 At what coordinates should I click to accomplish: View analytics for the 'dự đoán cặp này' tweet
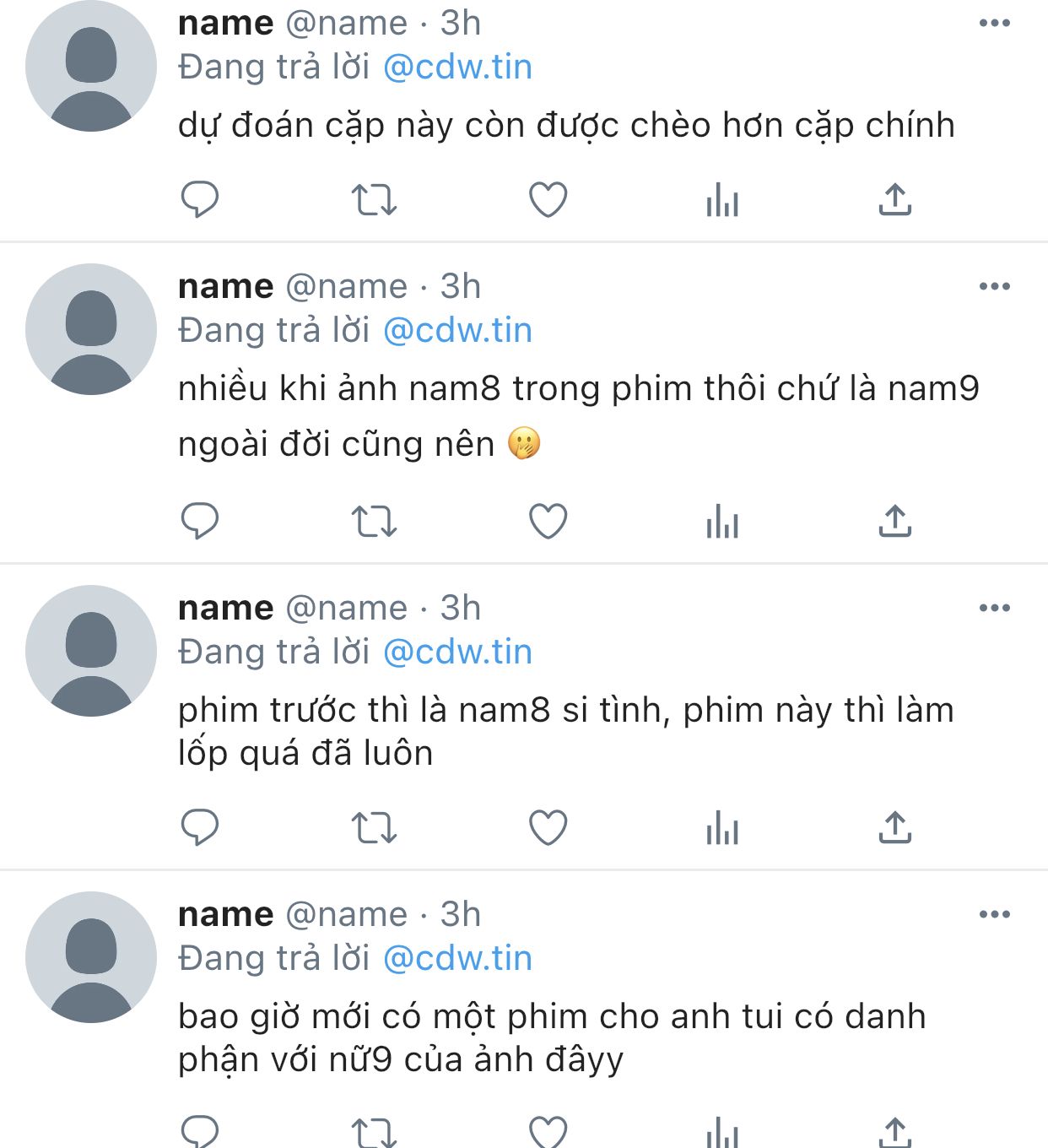click(x=722, y=200)
